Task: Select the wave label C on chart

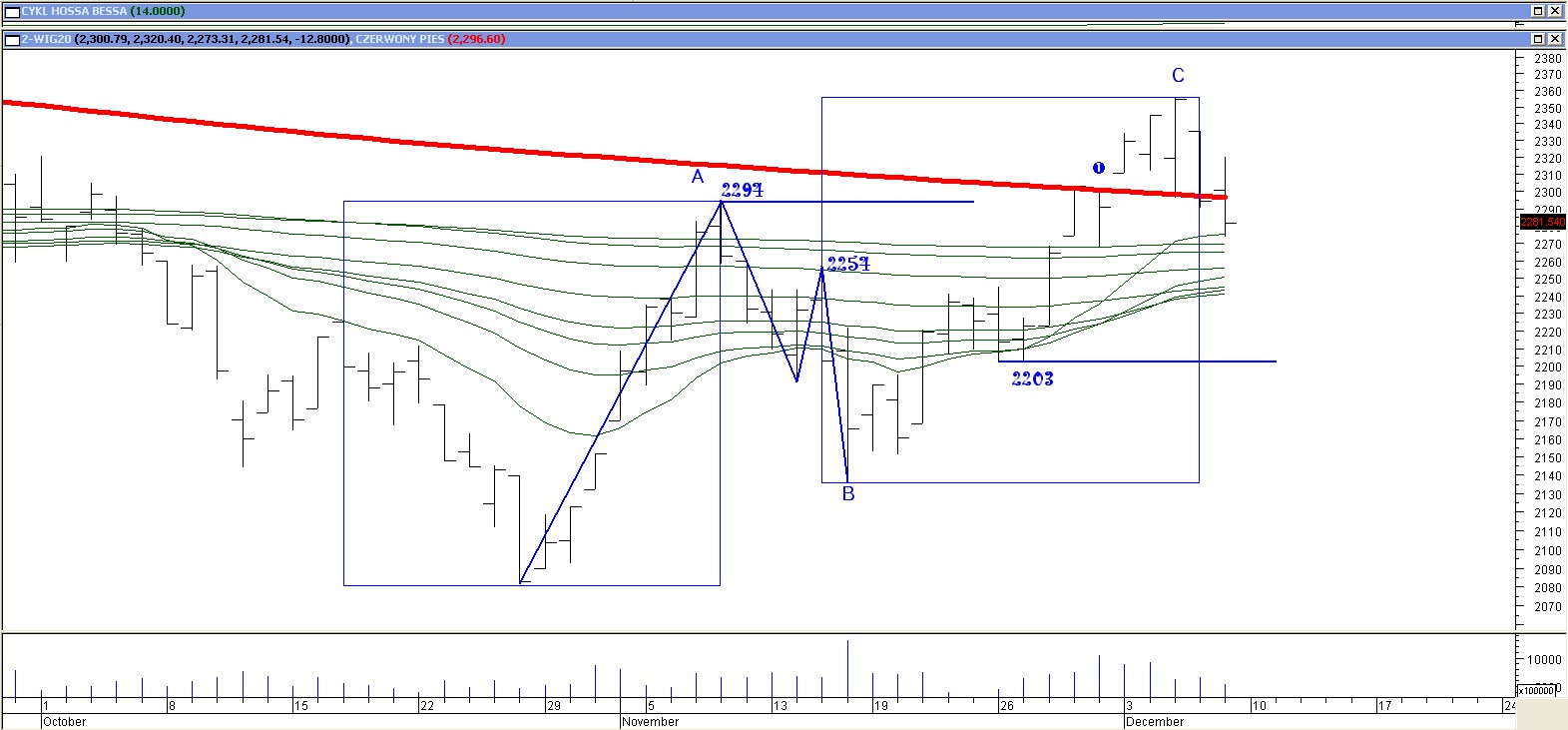Action: point(1178,76)
